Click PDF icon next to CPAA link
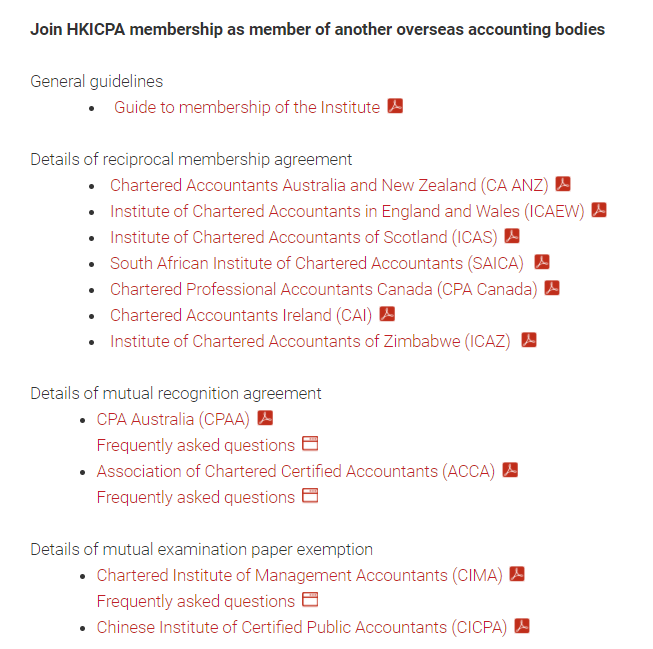 pos(265,418)
